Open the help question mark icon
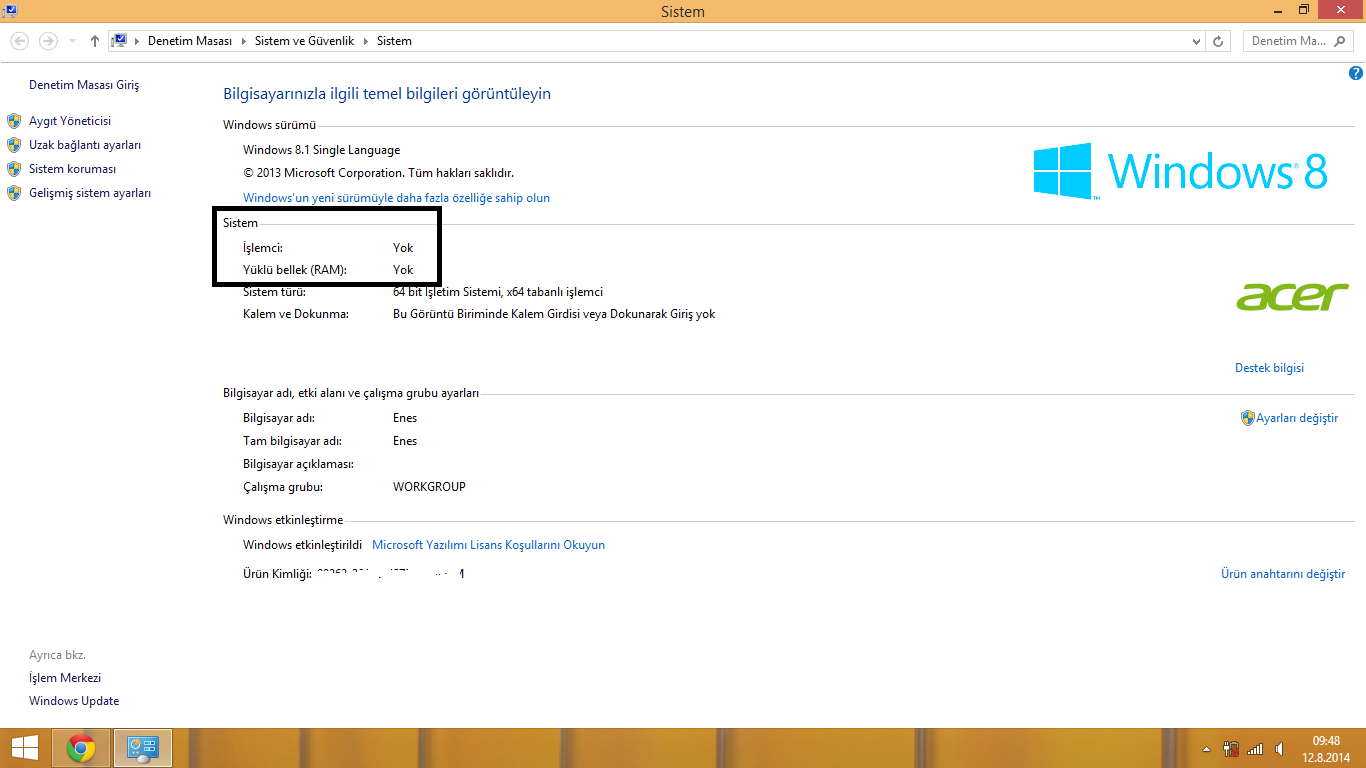Viewport: 1366px width, 768px height. 1356,73
